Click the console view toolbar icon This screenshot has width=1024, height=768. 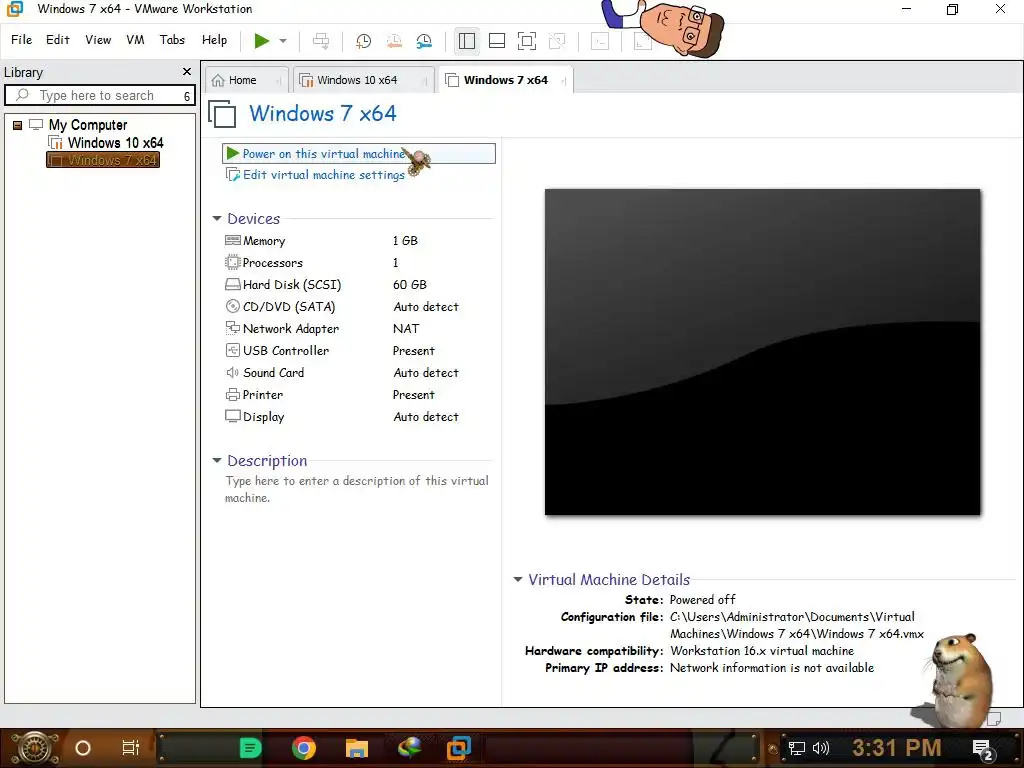600,41
